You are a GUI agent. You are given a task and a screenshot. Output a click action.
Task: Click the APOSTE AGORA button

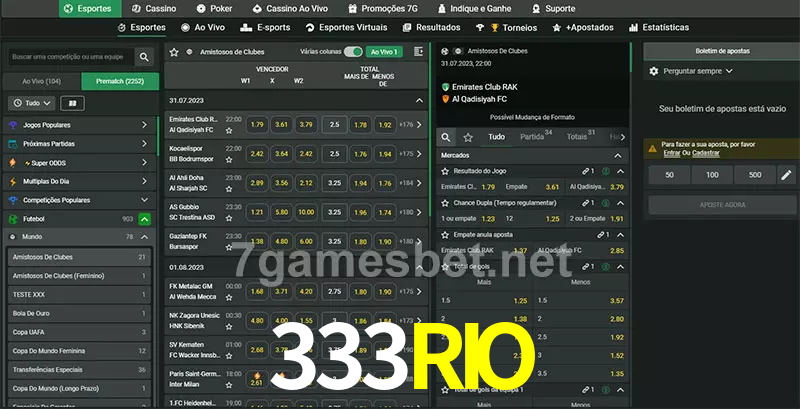722,205
